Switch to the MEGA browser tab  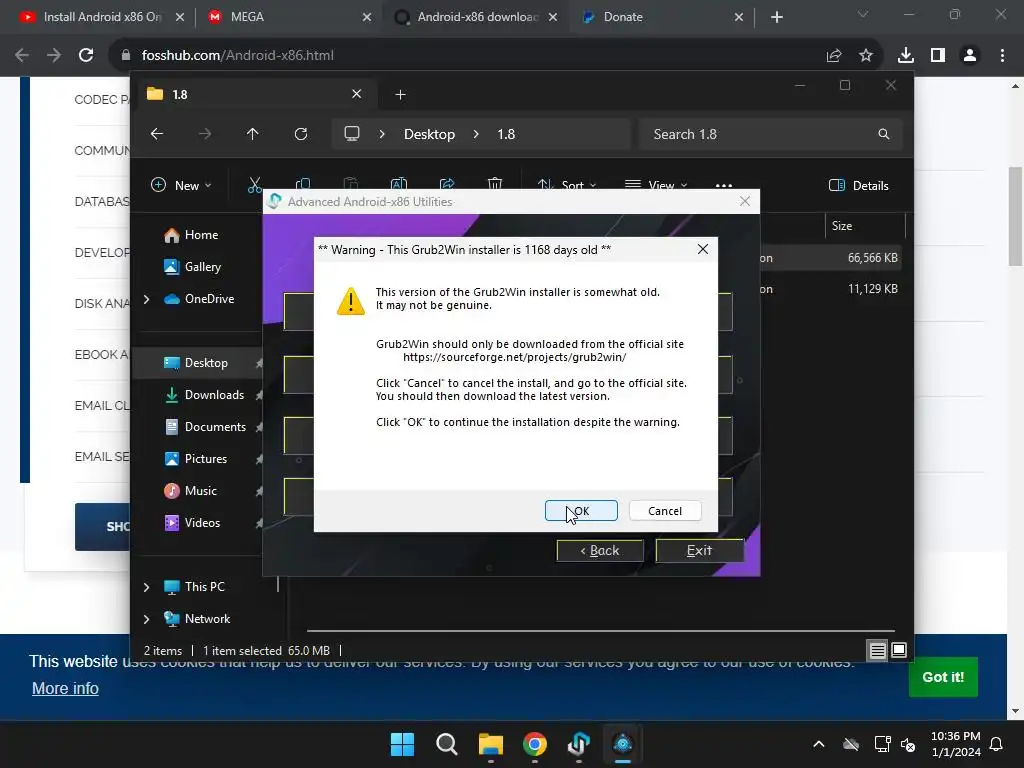pos(287,17)
